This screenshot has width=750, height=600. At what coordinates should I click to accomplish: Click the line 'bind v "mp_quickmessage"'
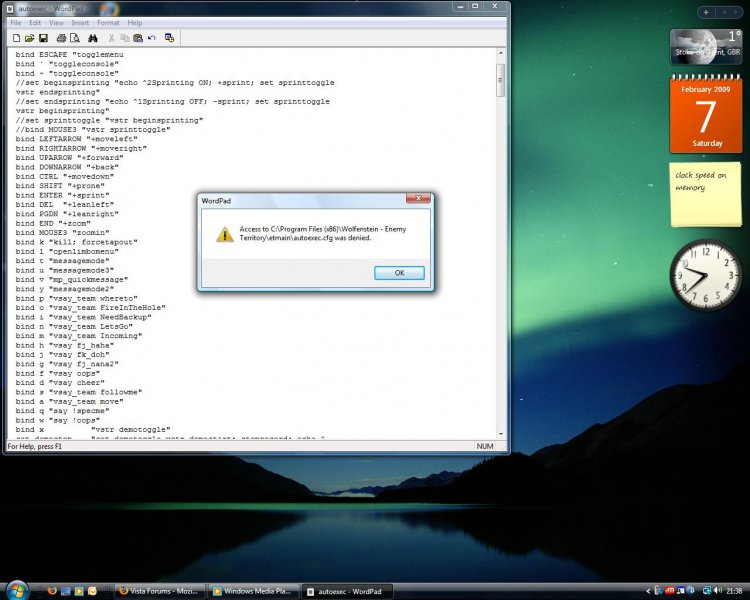[72, 279]
